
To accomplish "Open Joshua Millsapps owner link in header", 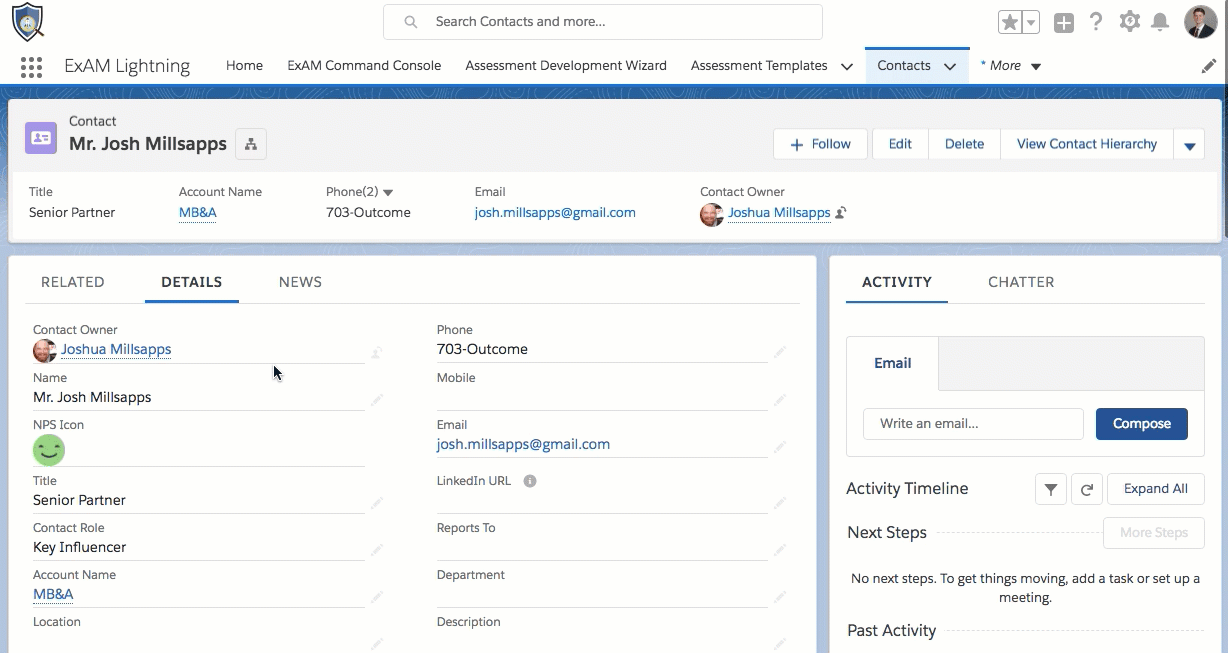I will 779,212.
